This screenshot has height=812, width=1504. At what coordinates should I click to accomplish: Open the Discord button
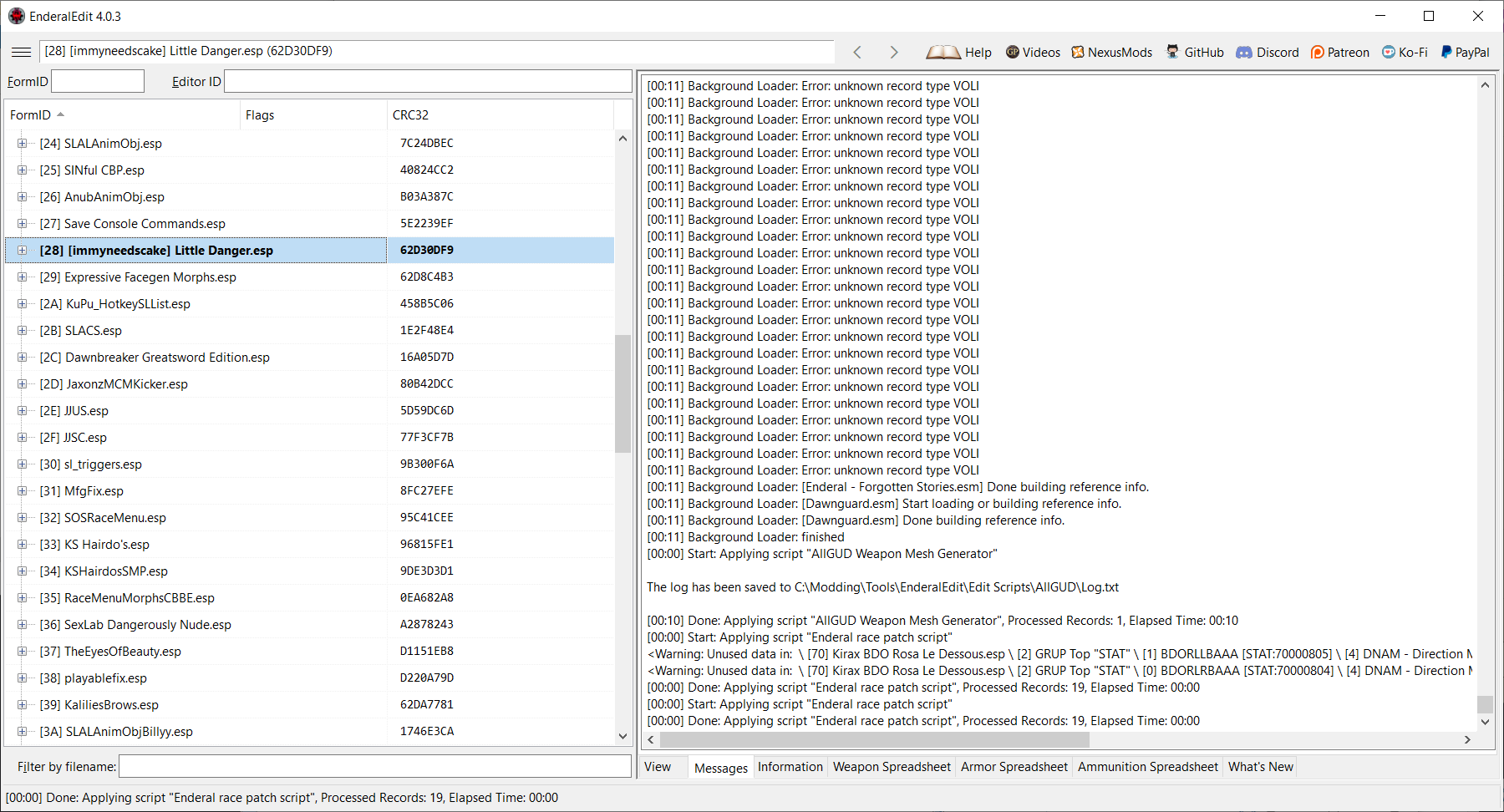pyautogui.click(x=1268, y=52)
